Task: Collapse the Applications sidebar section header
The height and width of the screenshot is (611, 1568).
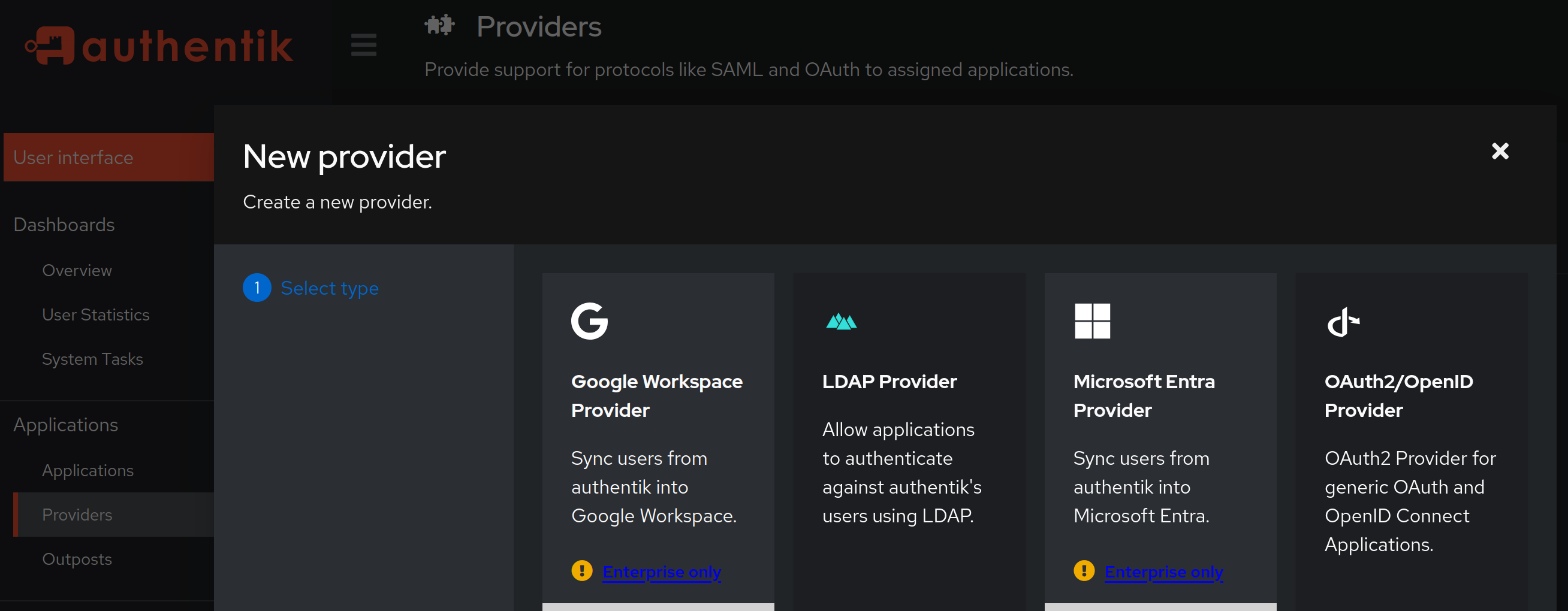Action: pyautogui.click(x=66, y=425)
